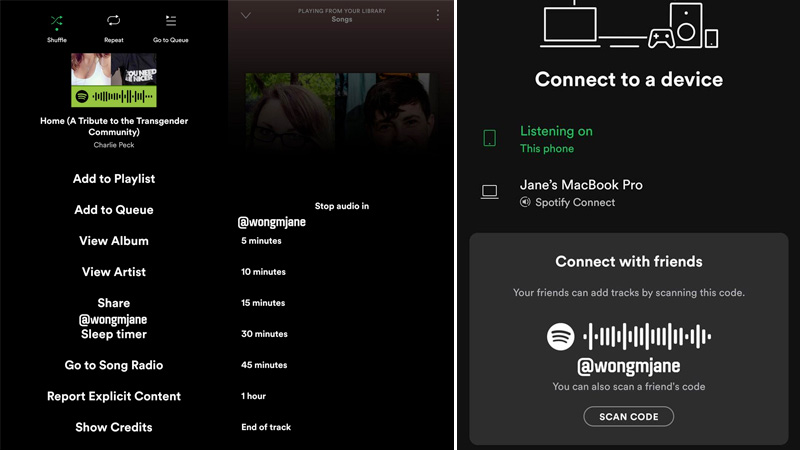Open the three-dot more options menu
This screenshot has height=450, width=800.
point(437,15)
